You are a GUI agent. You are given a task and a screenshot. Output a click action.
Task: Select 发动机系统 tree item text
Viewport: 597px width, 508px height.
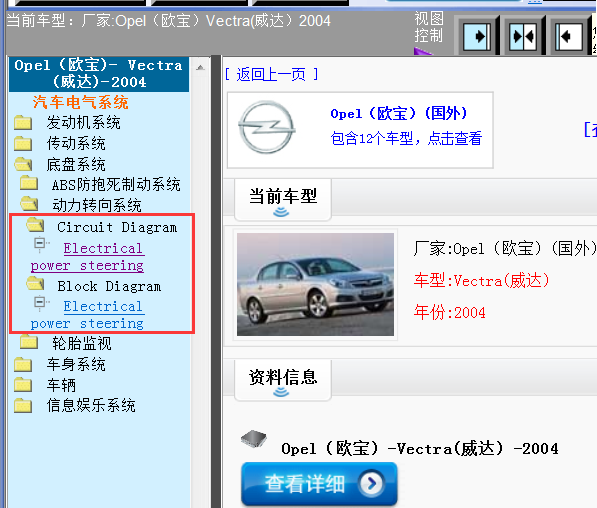tap(83, 123)
